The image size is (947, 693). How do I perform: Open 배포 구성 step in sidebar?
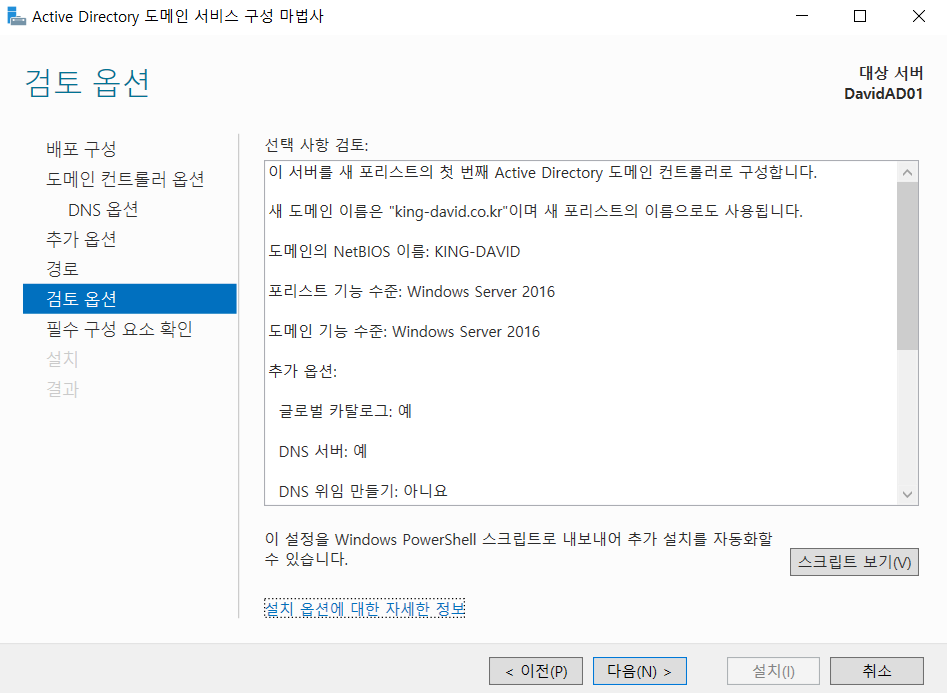pyautogui.click(x=81, y=149)
